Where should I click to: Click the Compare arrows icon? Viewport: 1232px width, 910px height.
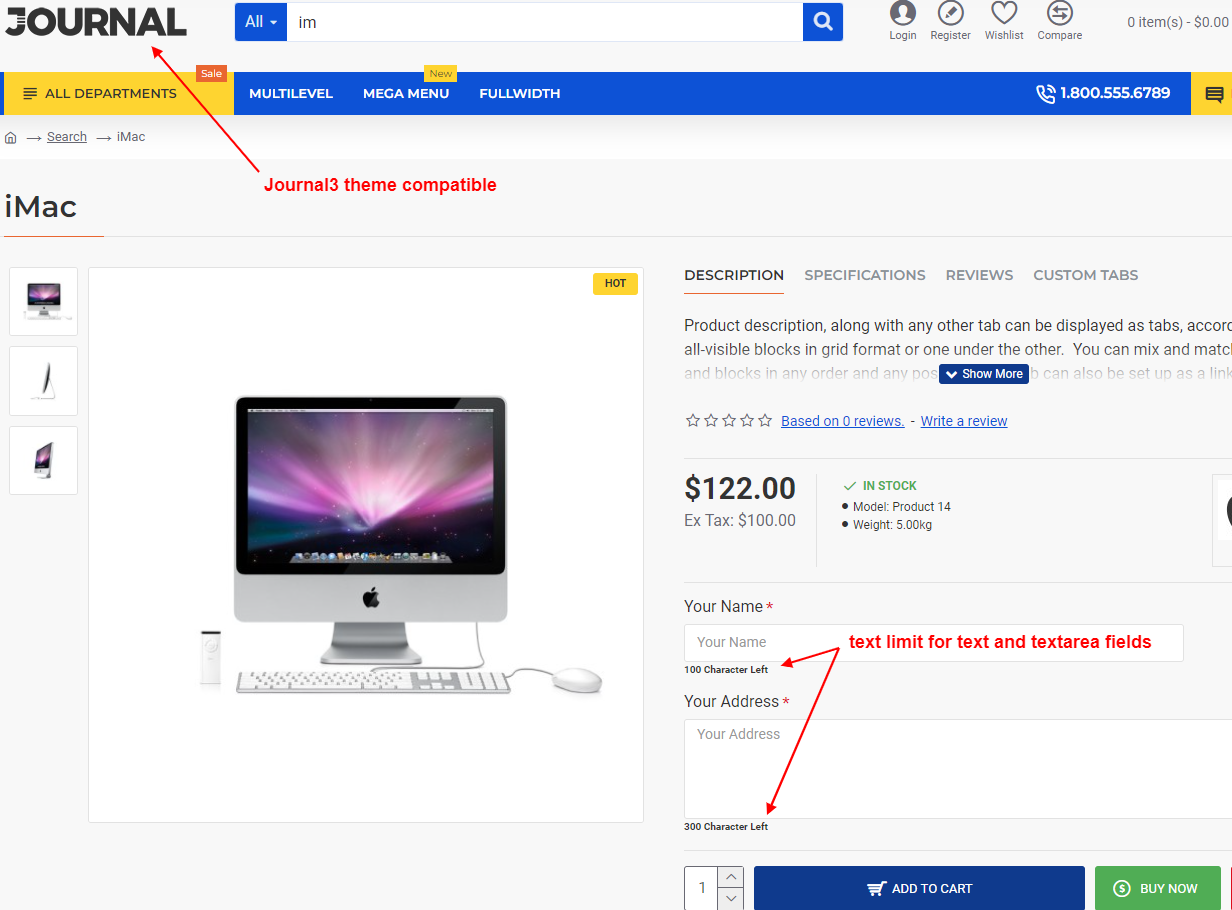(x=1059, y=14)
